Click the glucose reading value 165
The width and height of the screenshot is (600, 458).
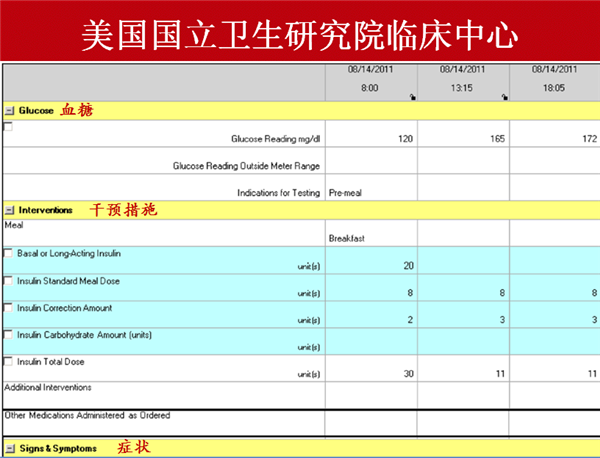tap(497, 139)
